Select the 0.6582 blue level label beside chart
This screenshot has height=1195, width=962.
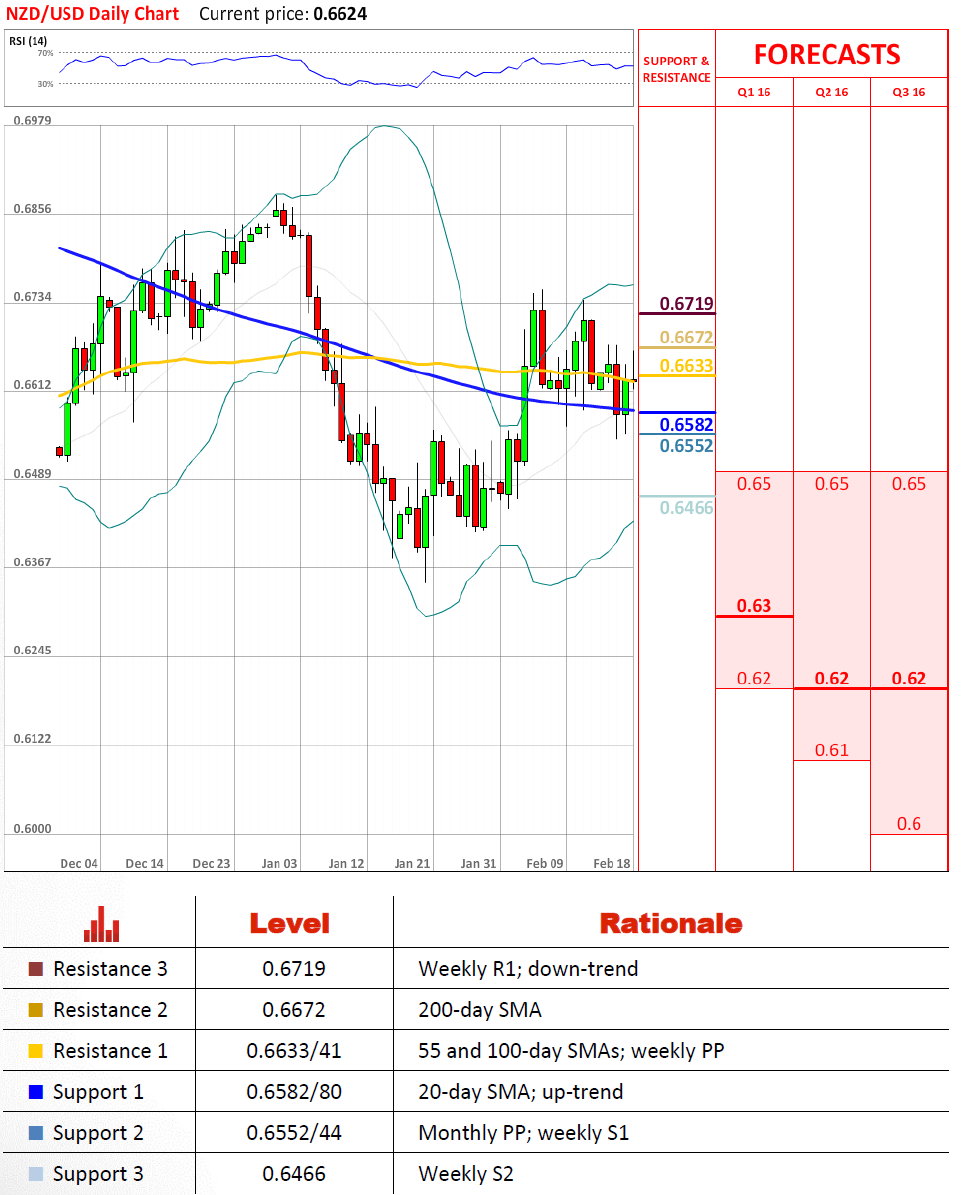coord(686,424)
